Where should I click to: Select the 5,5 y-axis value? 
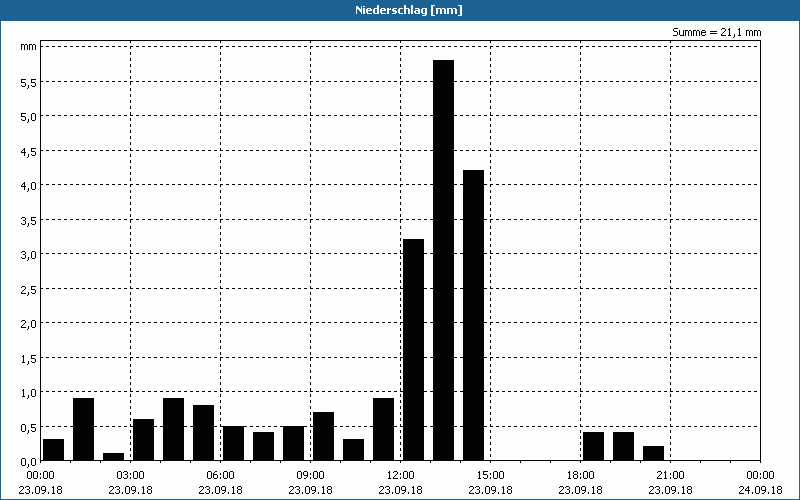[29, 82]
